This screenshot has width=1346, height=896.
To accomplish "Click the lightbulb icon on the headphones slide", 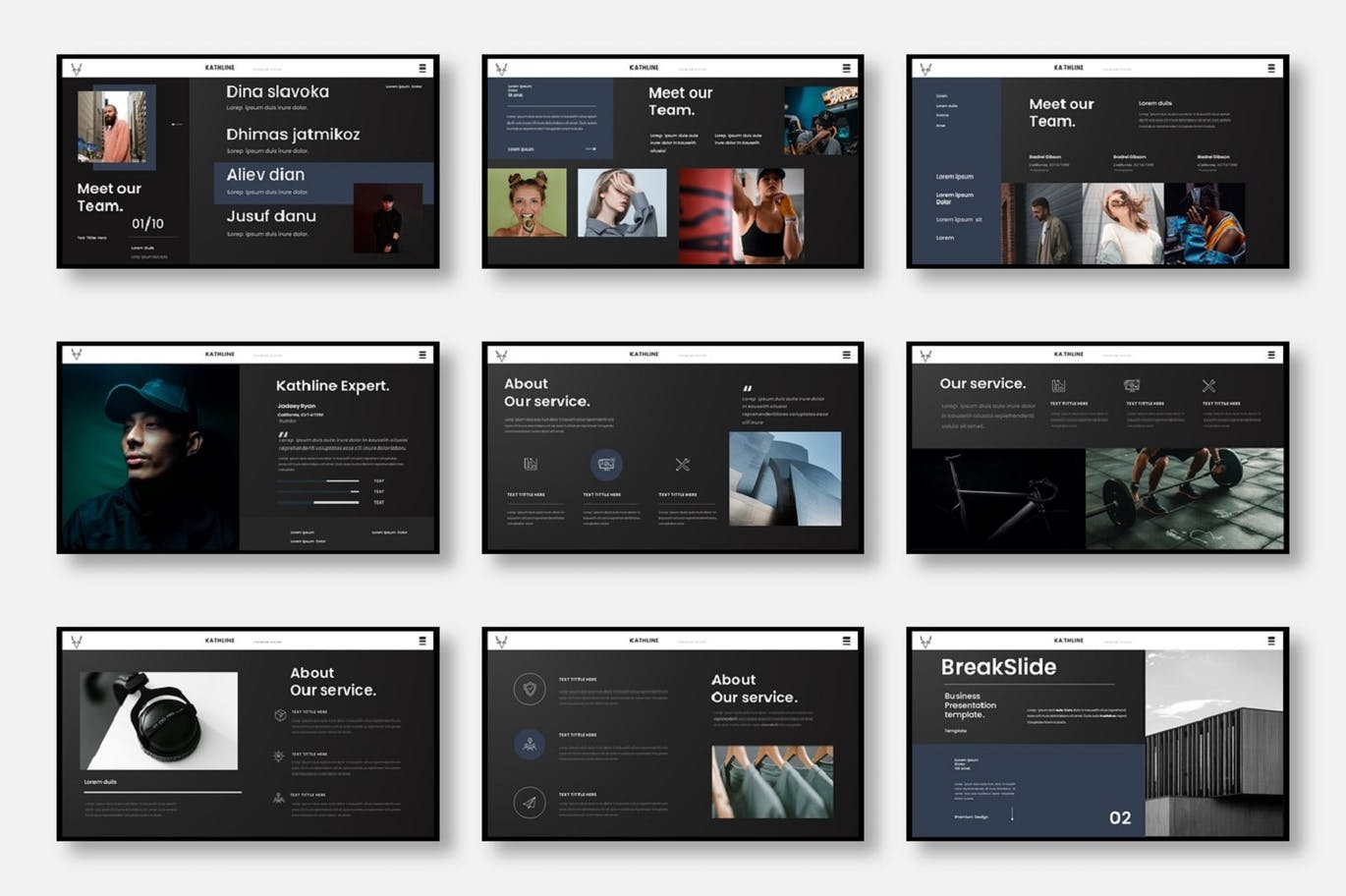I will [x=279, y=756].
